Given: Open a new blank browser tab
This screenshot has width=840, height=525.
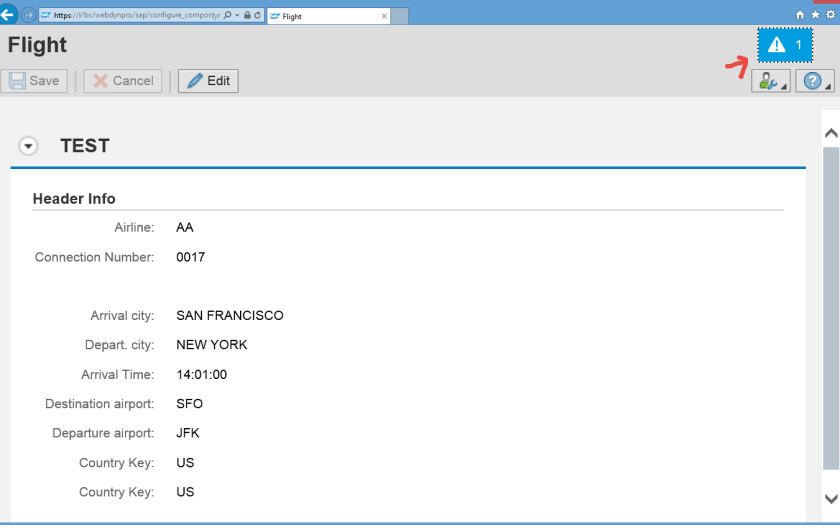Looking at the screenshot, I should click(x=399, y=16).
